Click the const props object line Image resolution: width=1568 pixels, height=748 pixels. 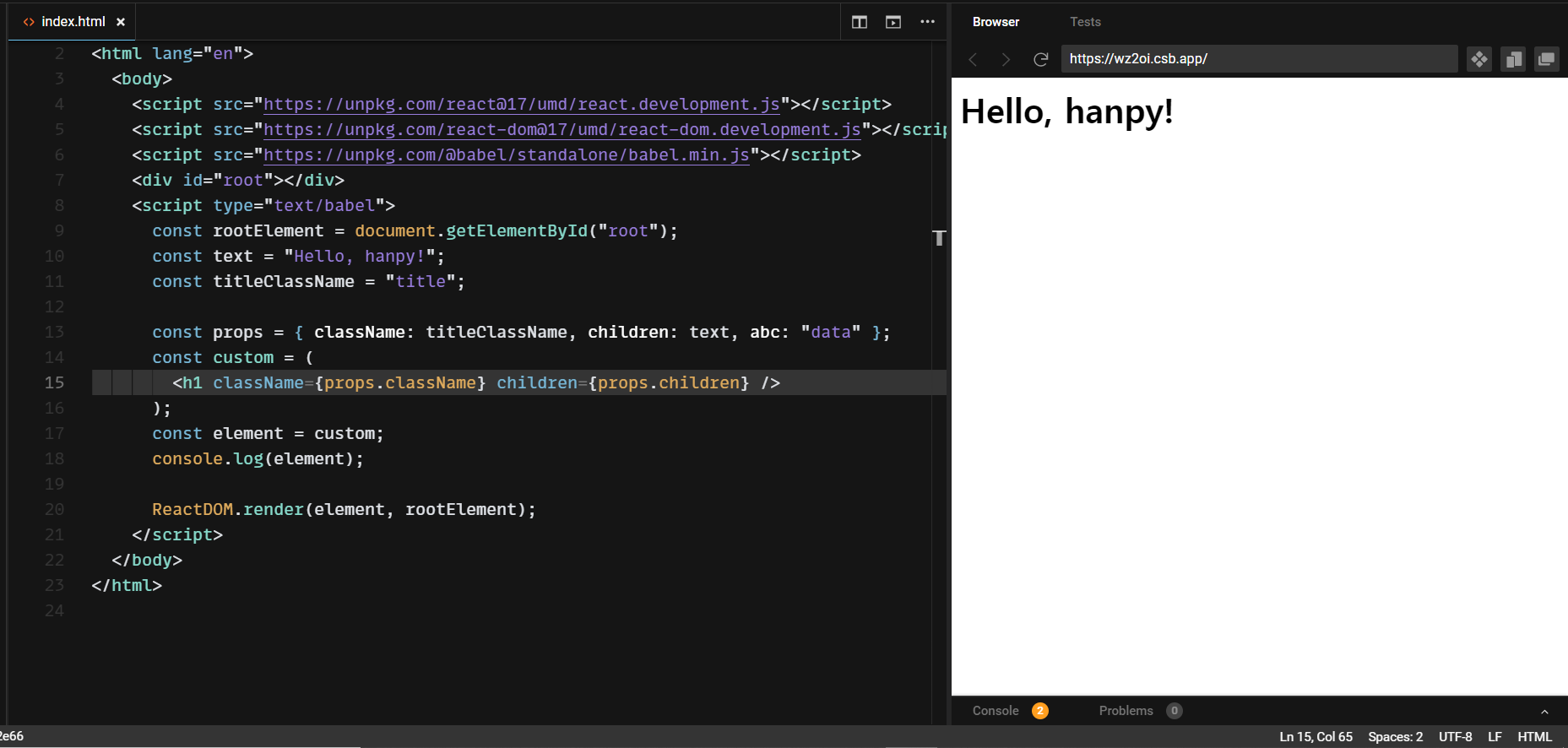[521, 333]
